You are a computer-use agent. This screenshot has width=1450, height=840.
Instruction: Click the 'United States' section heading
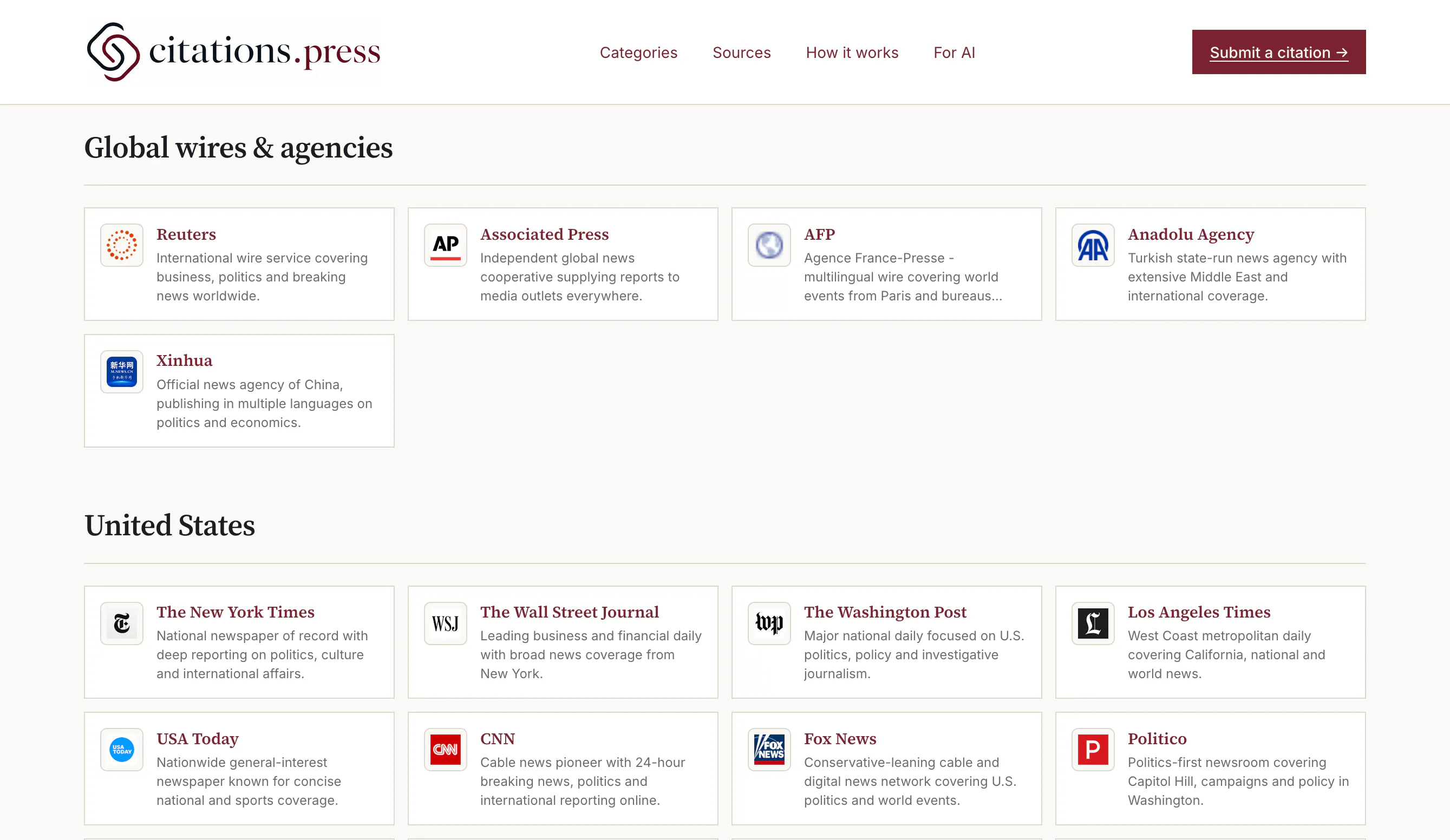(169, 526)
